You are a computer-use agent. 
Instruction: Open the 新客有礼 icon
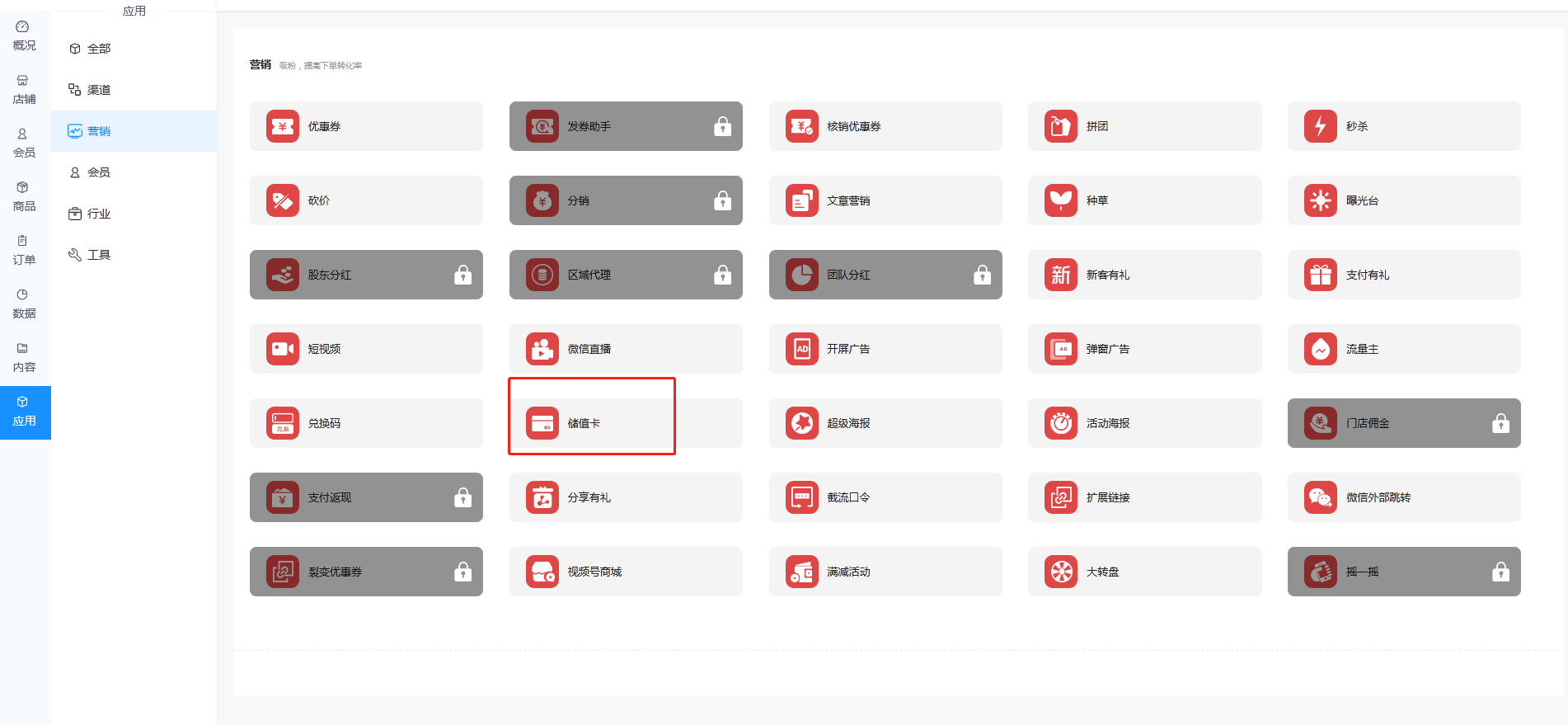(x=1061, y=275)
